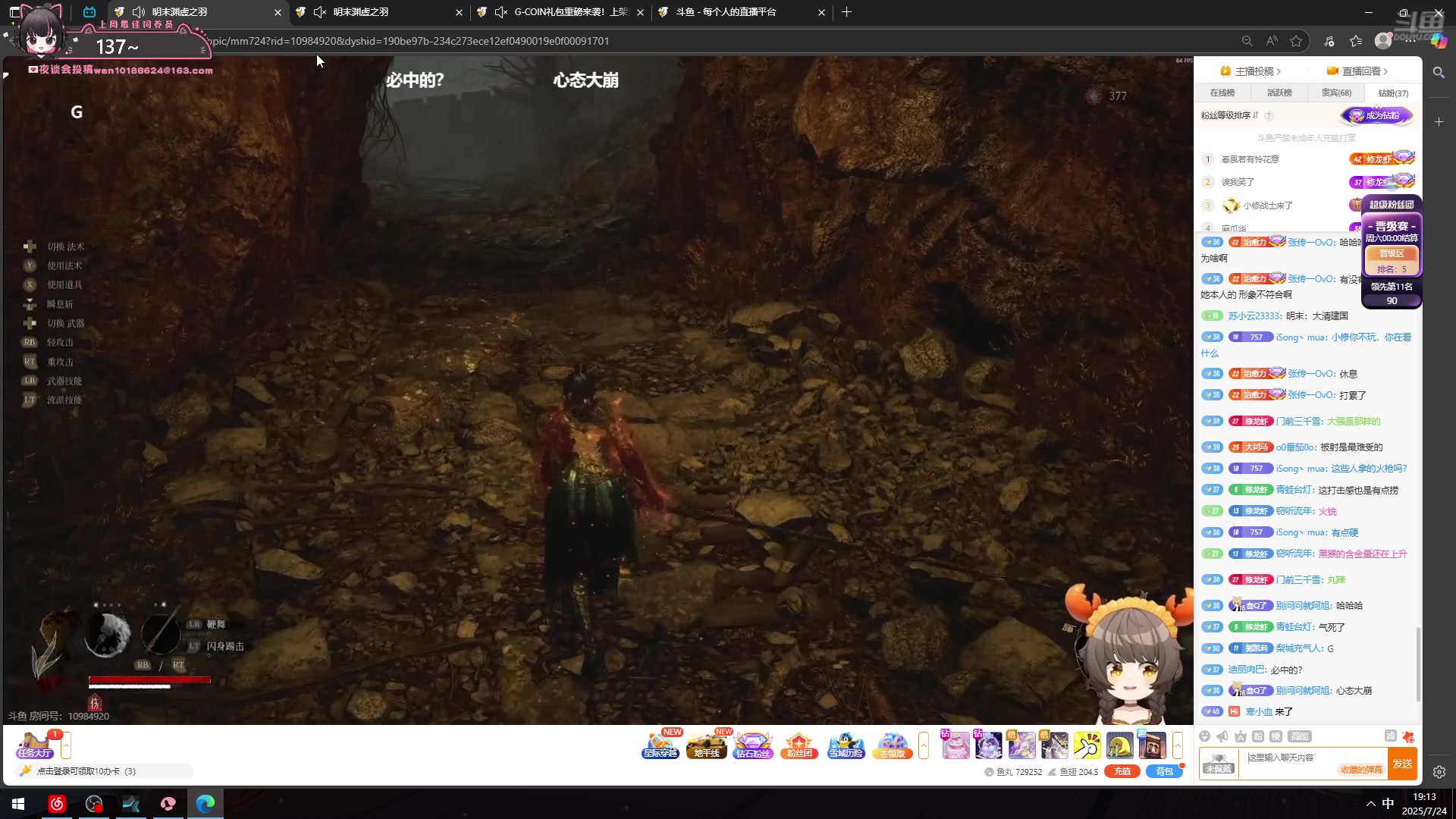Select rank 3 user 小修战士来了
1456x819 pixels.
(x=1267, y=206)
